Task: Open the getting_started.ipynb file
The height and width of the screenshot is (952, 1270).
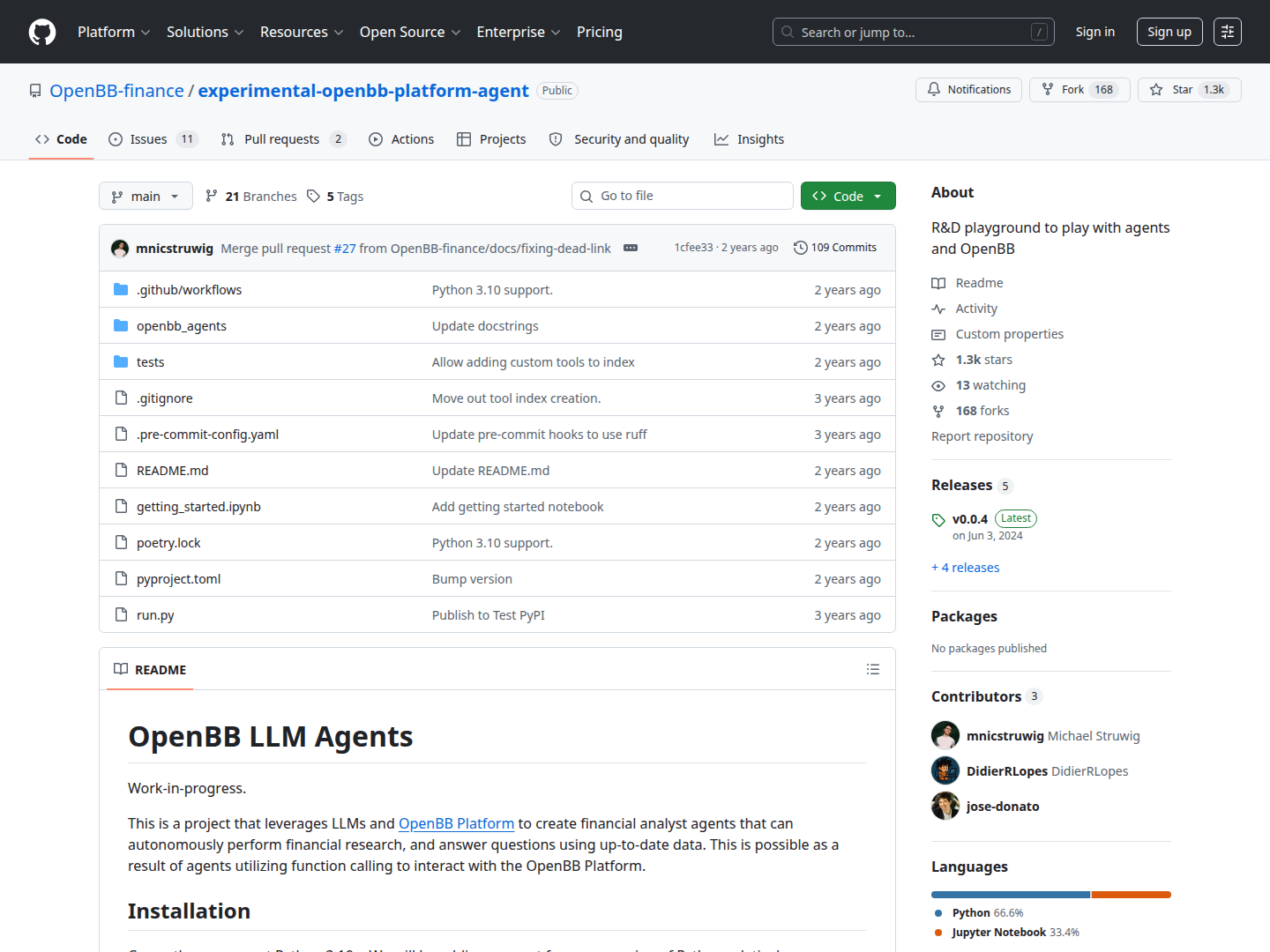Action: 198,507
